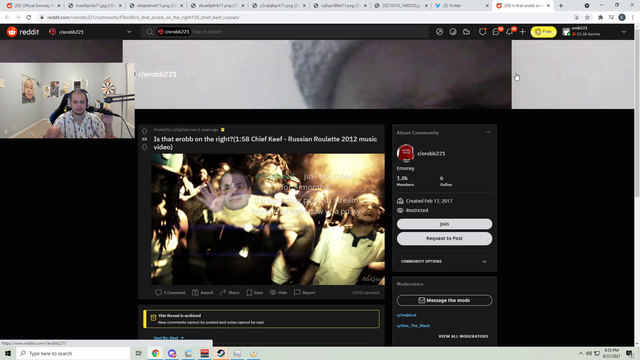Open Chrome from the taskbar

[x=156, y=353]
